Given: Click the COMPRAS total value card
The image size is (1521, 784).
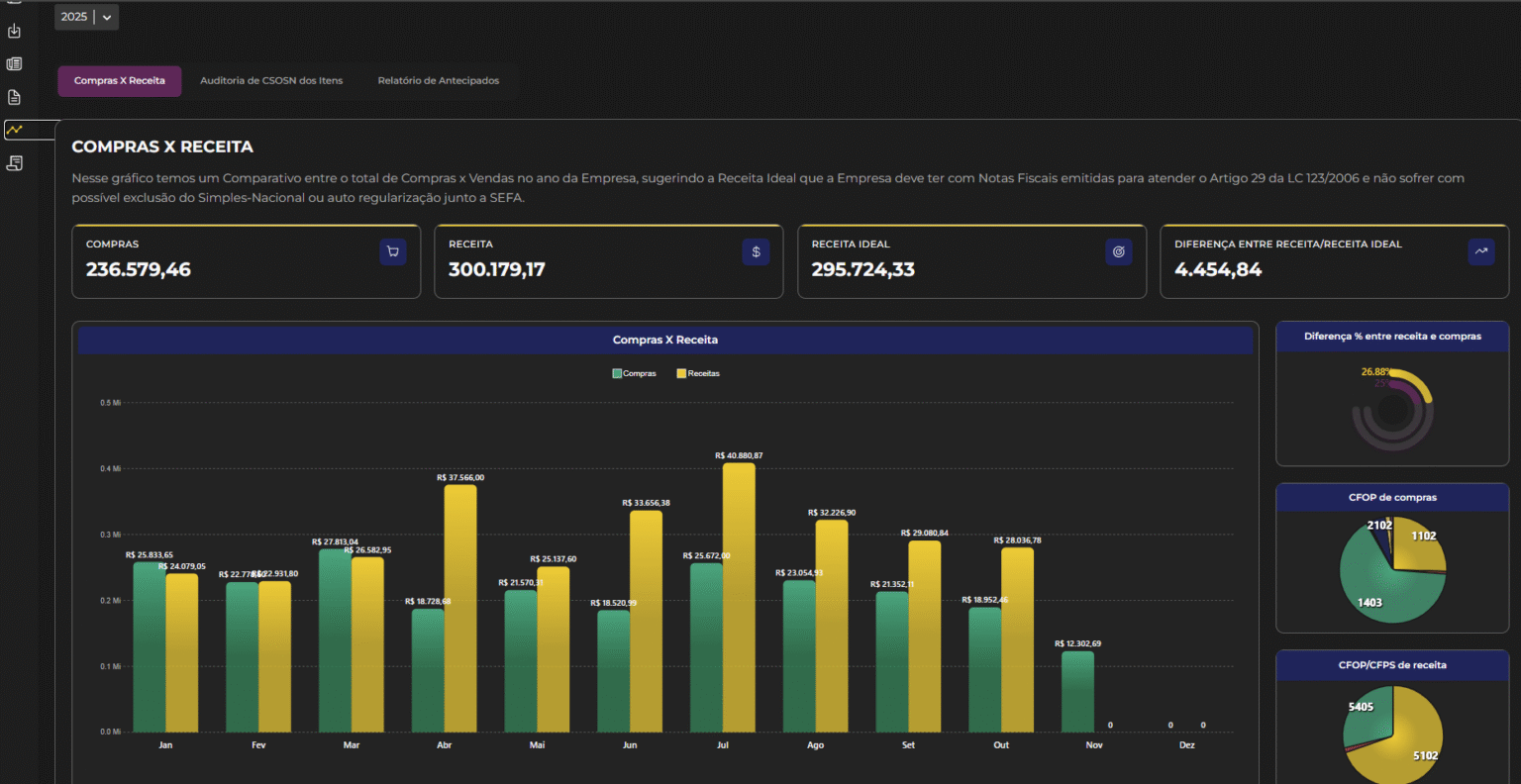Looking at the screenshot, I should coord(246,261).
